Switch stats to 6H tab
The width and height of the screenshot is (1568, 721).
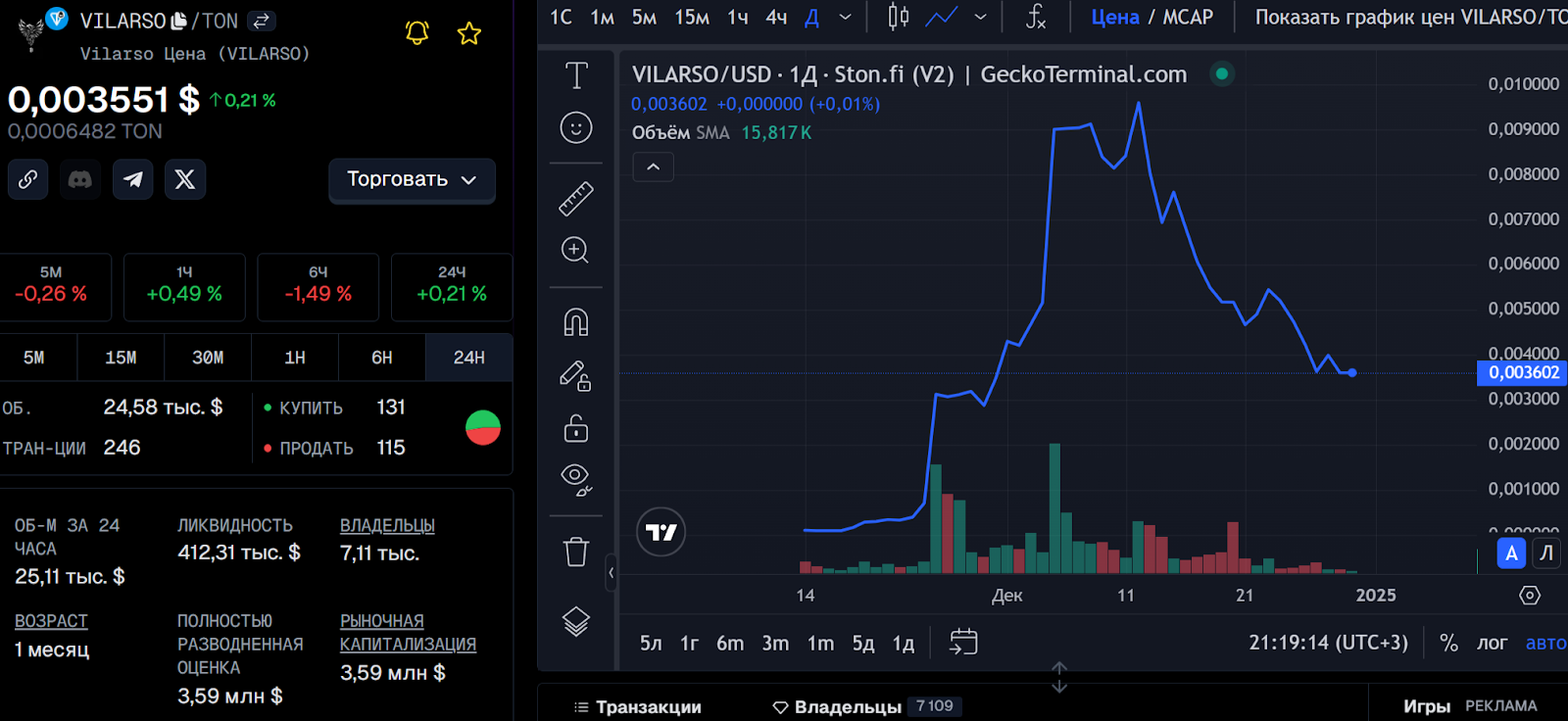coord(382,358)
